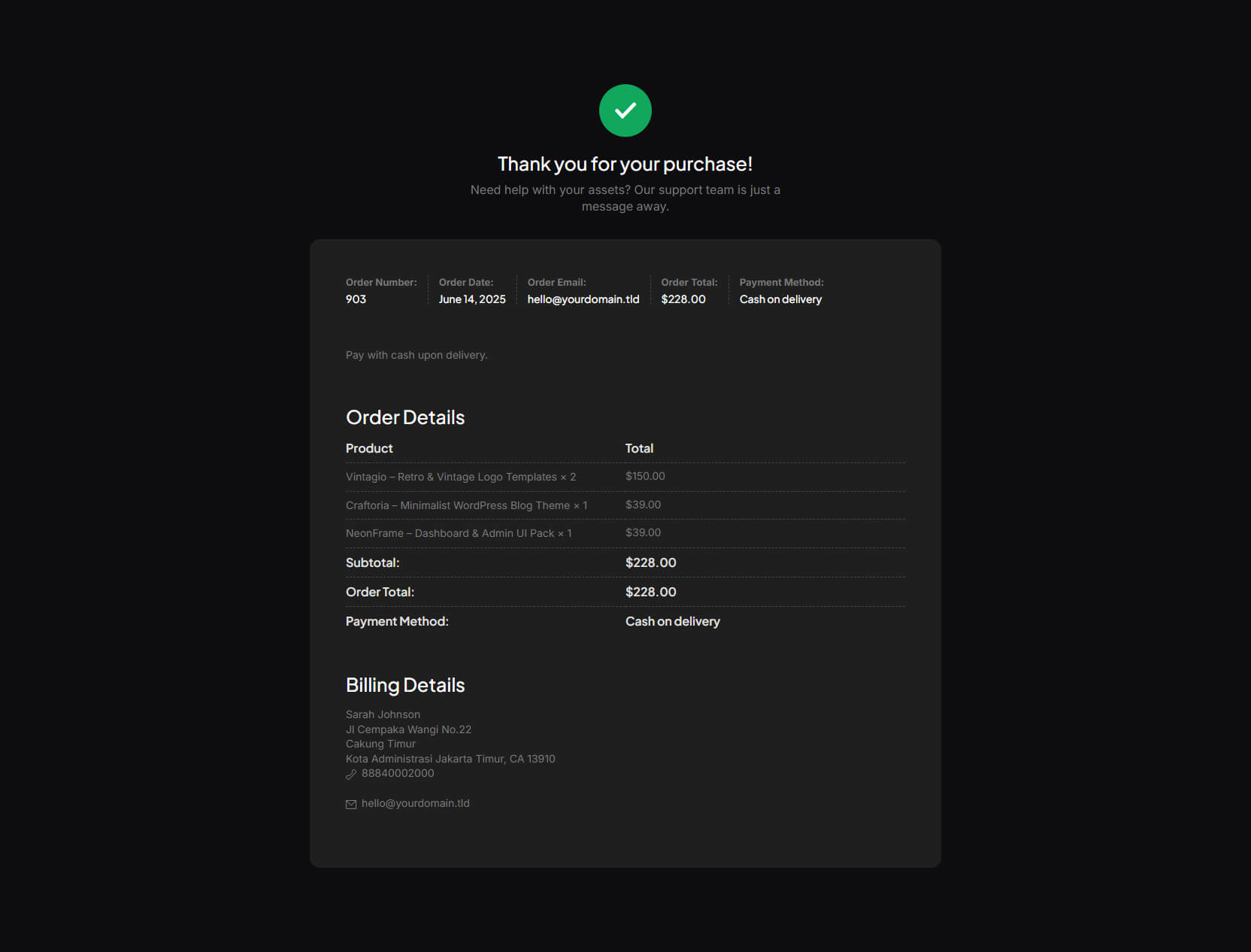Click $228.00 in the Order Total table row
1251x952 pixels.
(x=651, y=592)
